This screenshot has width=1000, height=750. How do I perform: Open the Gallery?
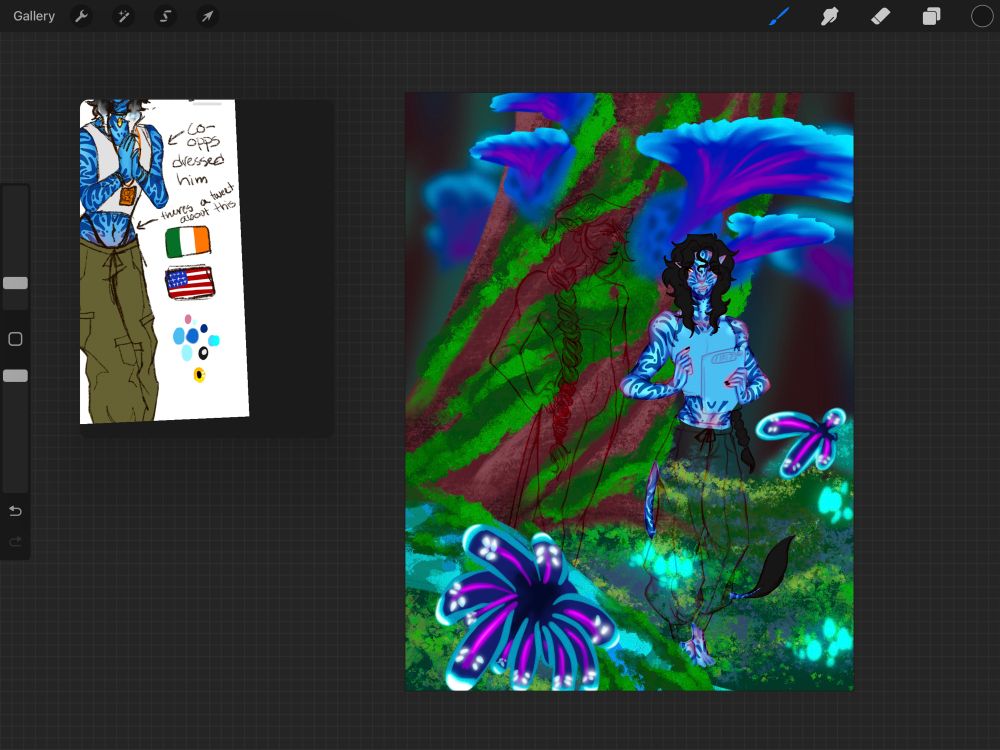[x=34, y=16]
